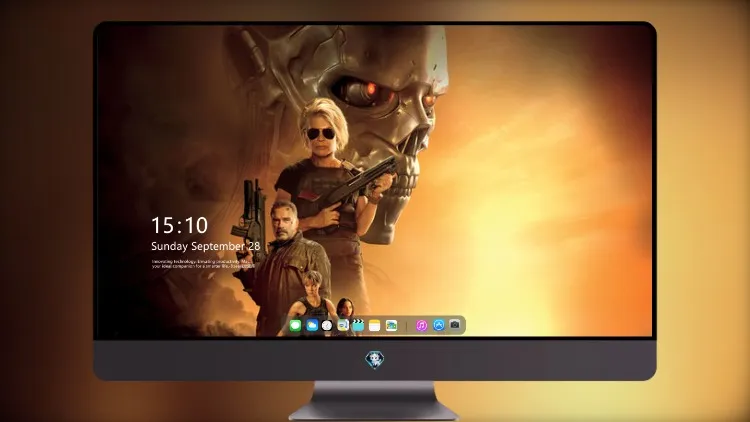Open the Clock app in dock
Viewport: 750px width, 422px height.
coord(327,325)
